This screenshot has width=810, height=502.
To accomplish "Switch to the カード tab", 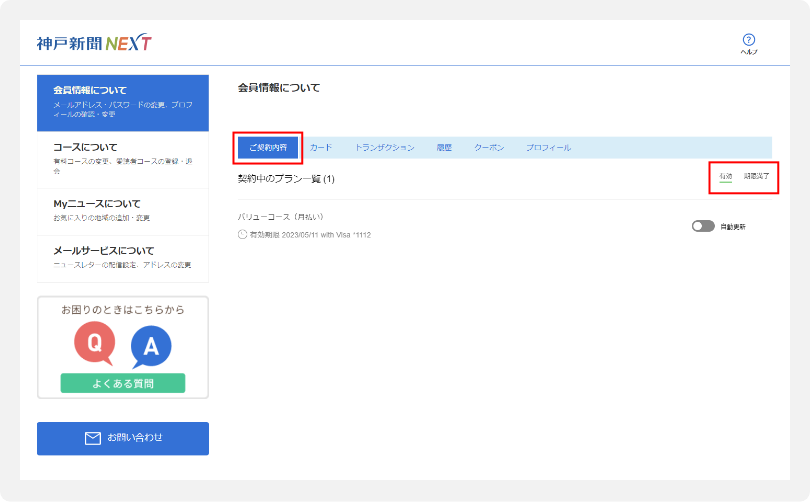I will point(321,148).
